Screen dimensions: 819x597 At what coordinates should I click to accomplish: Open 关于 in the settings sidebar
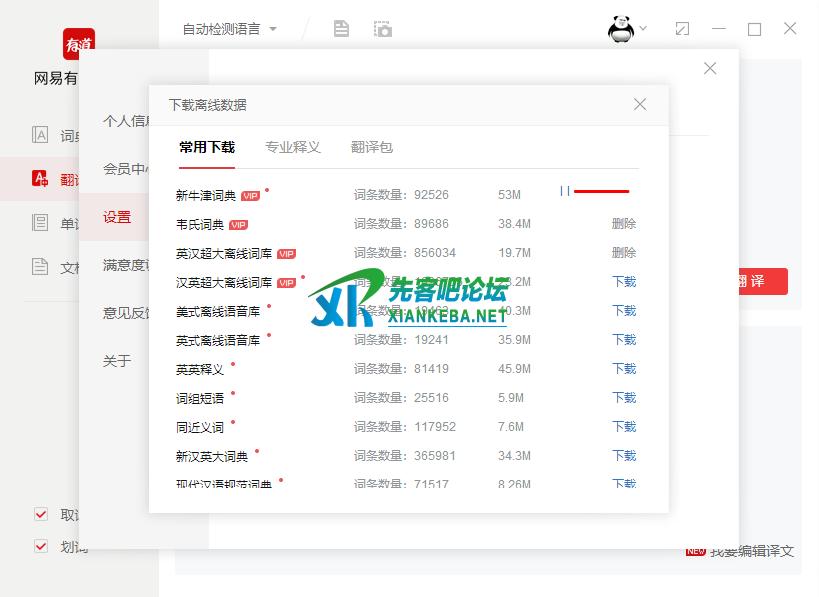[117, 361]
